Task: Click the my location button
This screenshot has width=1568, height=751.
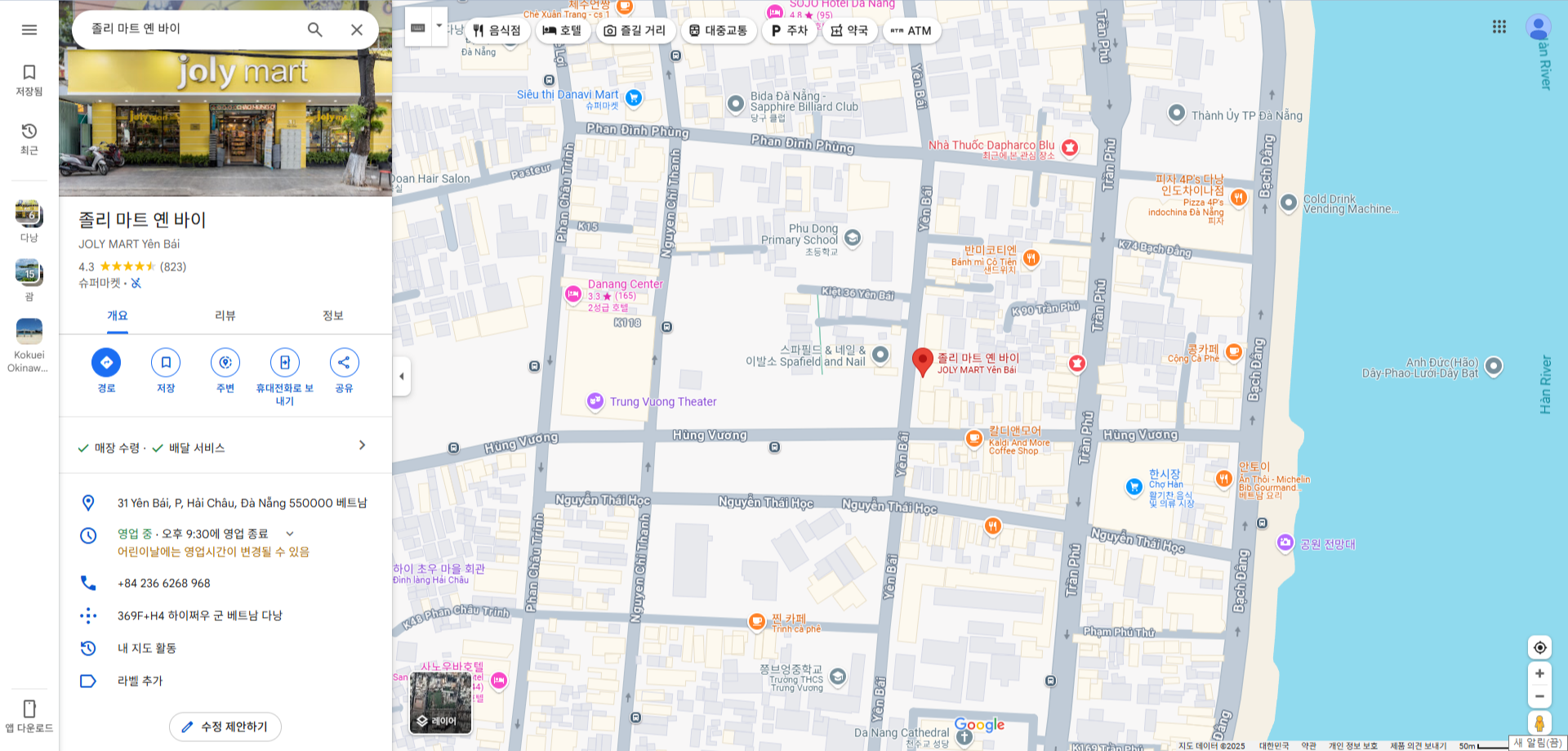Action: coord(1539,647)
